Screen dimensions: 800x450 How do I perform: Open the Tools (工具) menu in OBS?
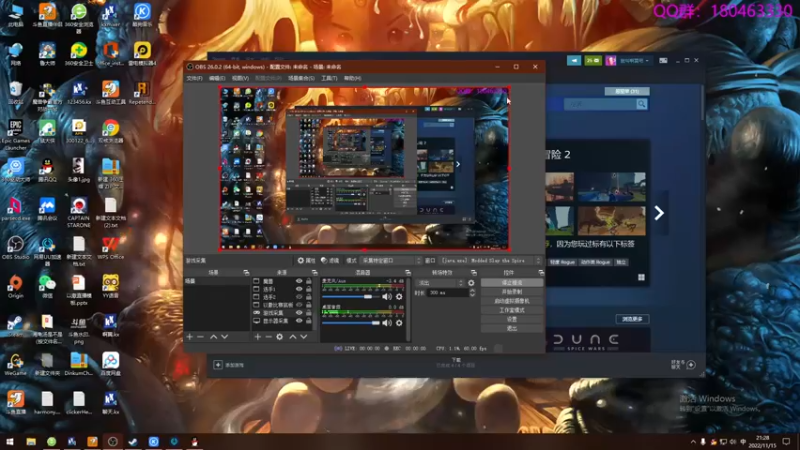point(329,79)
